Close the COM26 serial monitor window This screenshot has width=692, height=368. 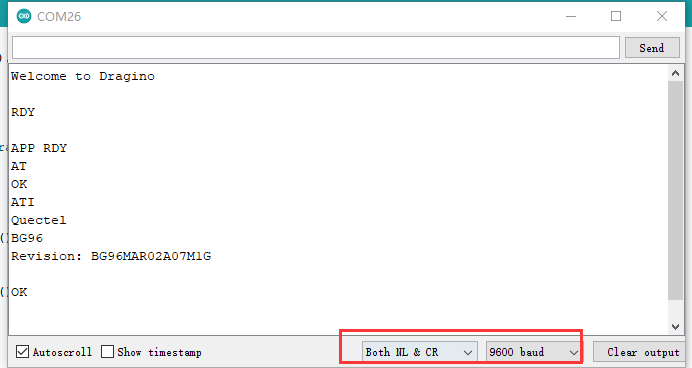coord(662,16)
